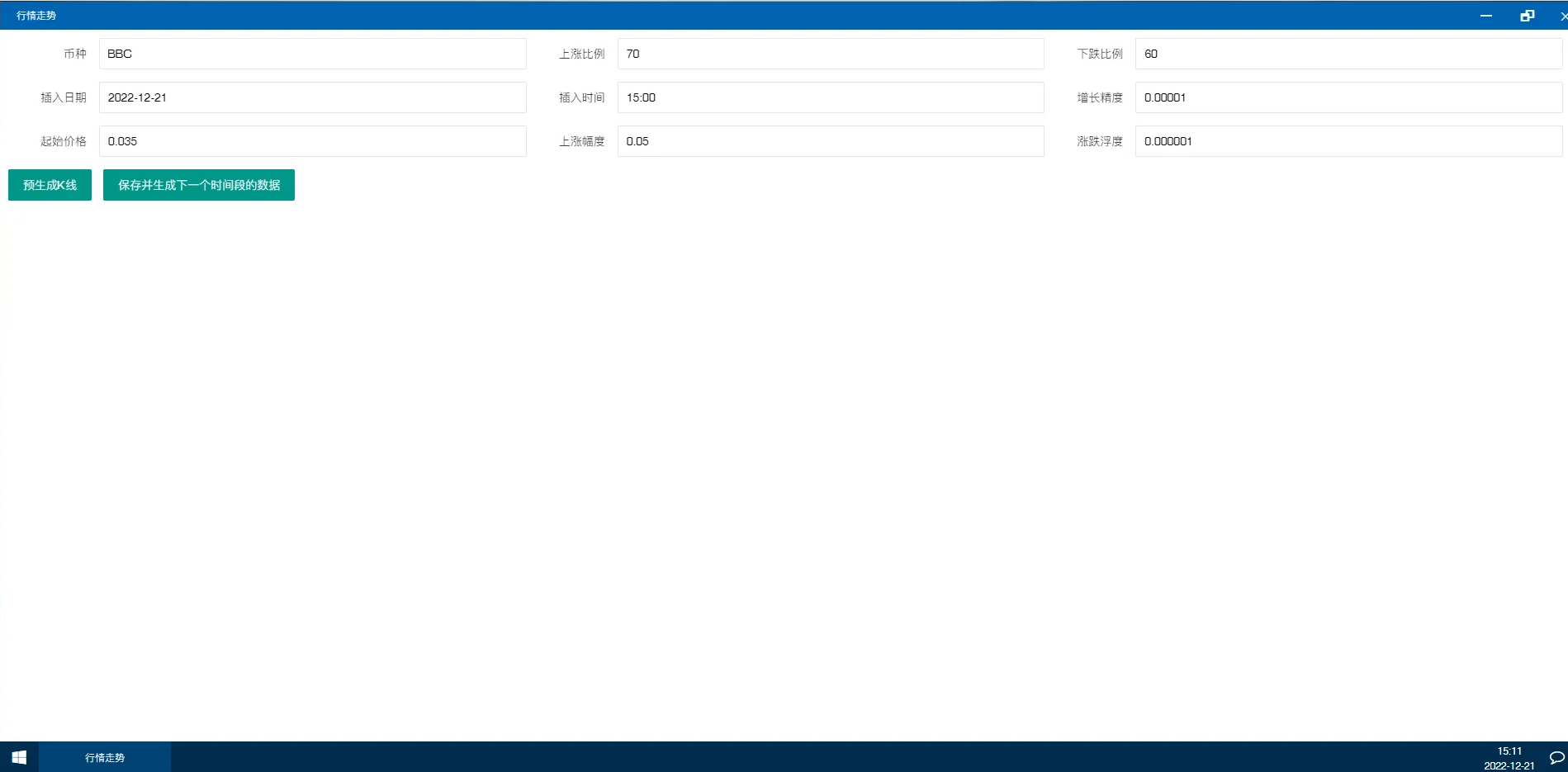Click the 下跌比例 field showing 60
The width and height of the screenshot is (1568, 772).
[1348, 54]
